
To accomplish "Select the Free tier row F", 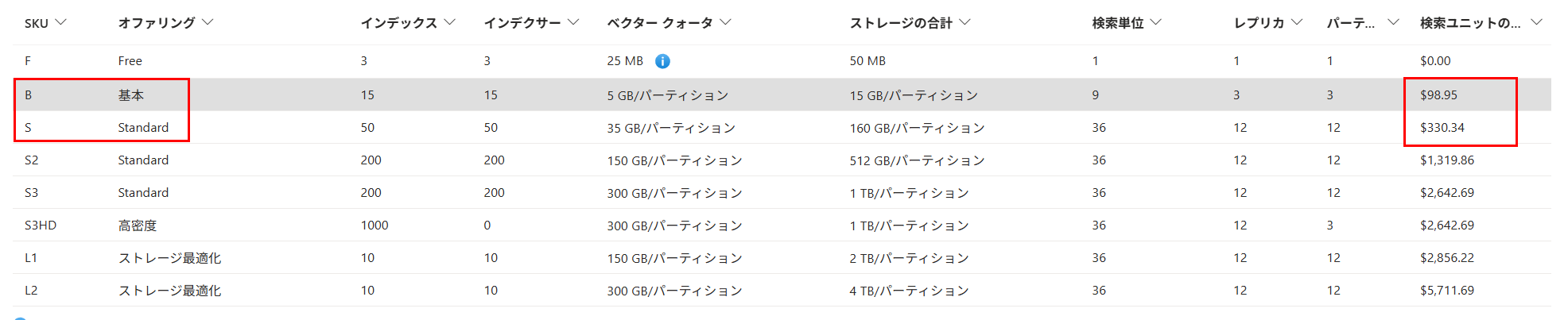I will point(782,61).
